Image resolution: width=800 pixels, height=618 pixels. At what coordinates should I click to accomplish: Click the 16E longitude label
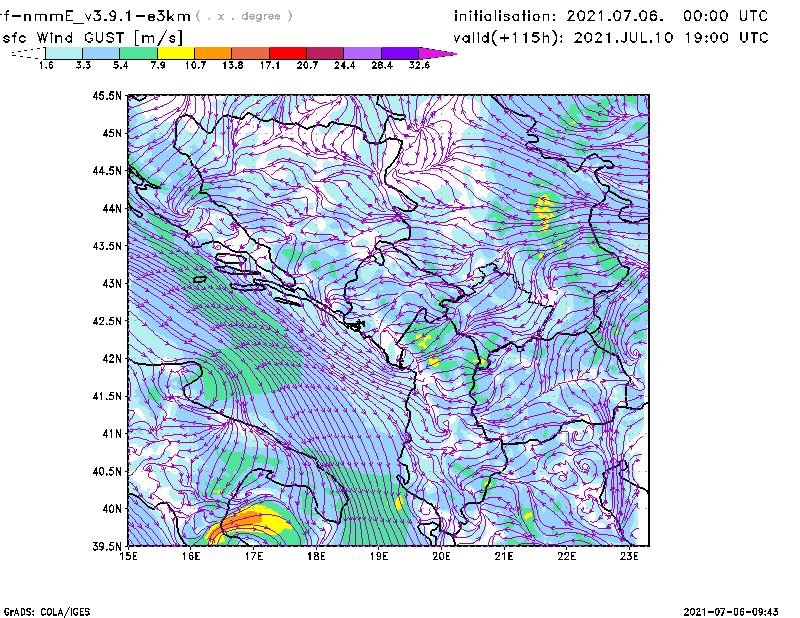pyautogui.click(x=191, y=556)
